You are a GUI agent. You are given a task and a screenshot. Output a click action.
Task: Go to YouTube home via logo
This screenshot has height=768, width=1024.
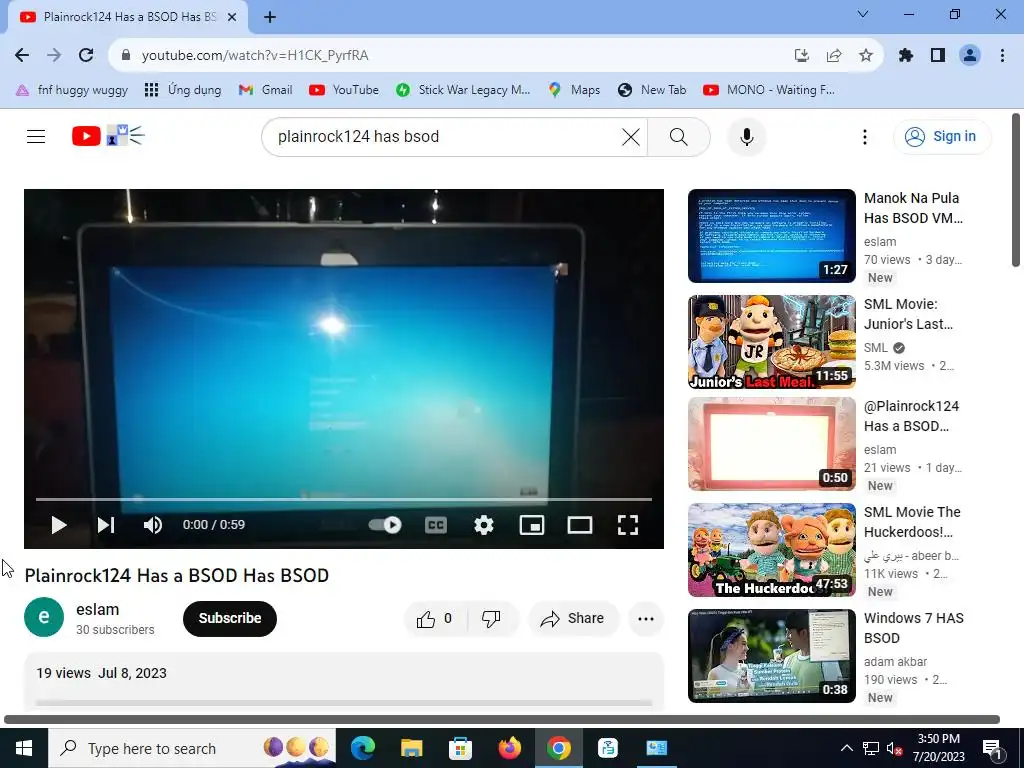point(108,136)
